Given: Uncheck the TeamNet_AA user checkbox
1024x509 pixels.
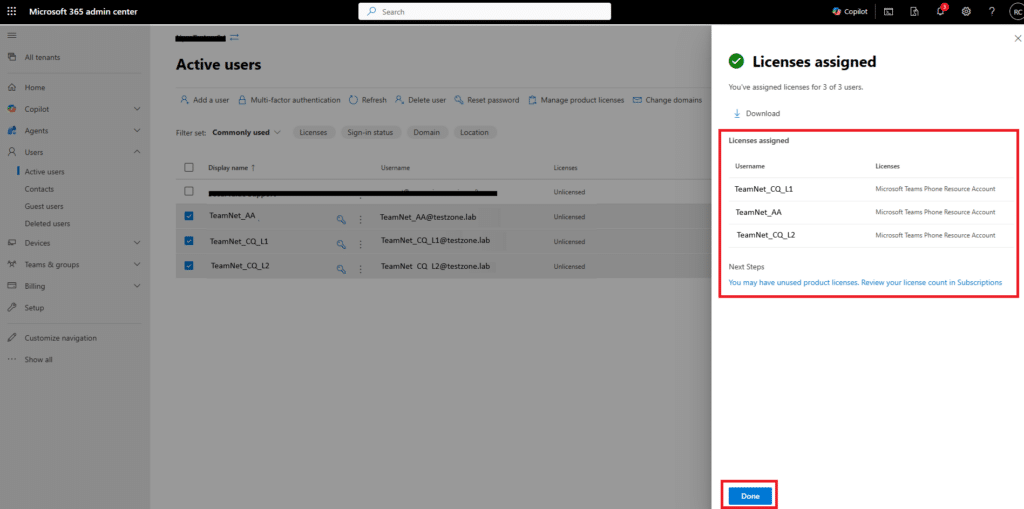Looking at the screenshot, I should pyautogui.click(x=189, y=215).
